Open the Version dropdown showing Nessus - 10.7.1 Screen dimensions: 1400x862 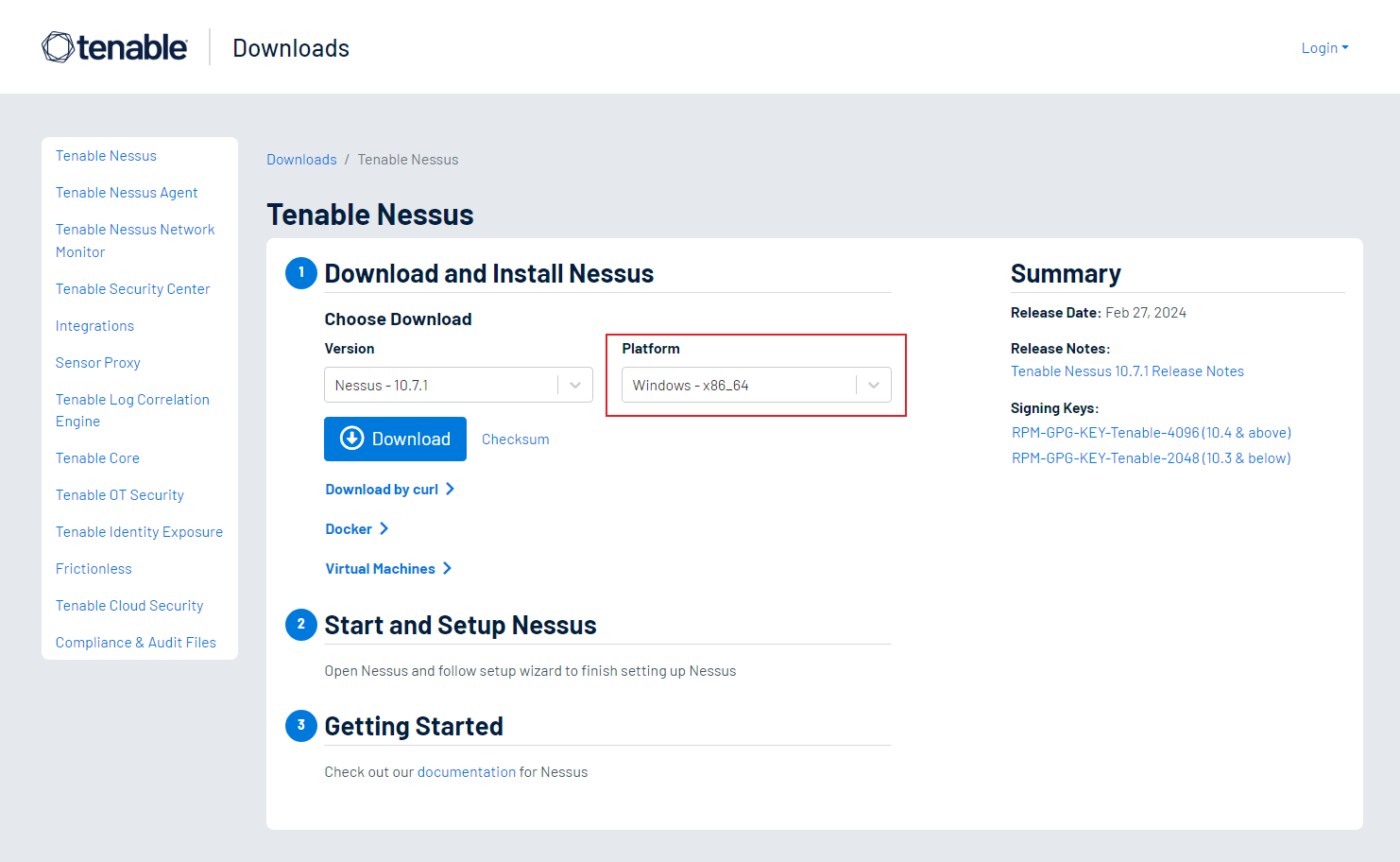458,385
